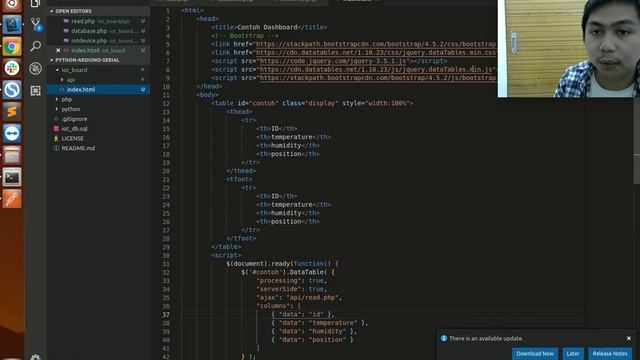The width and height of the screenshot is (640, 360).
Task: Follow the bootstrap CSS link on line 5
Action: pos(376,44)
